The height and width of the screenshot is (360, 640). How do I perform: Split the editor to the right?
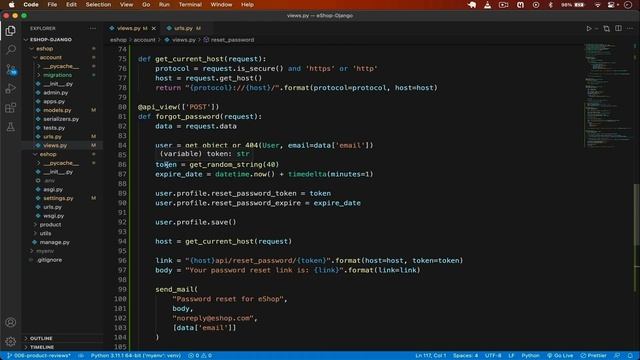point(618,29)
